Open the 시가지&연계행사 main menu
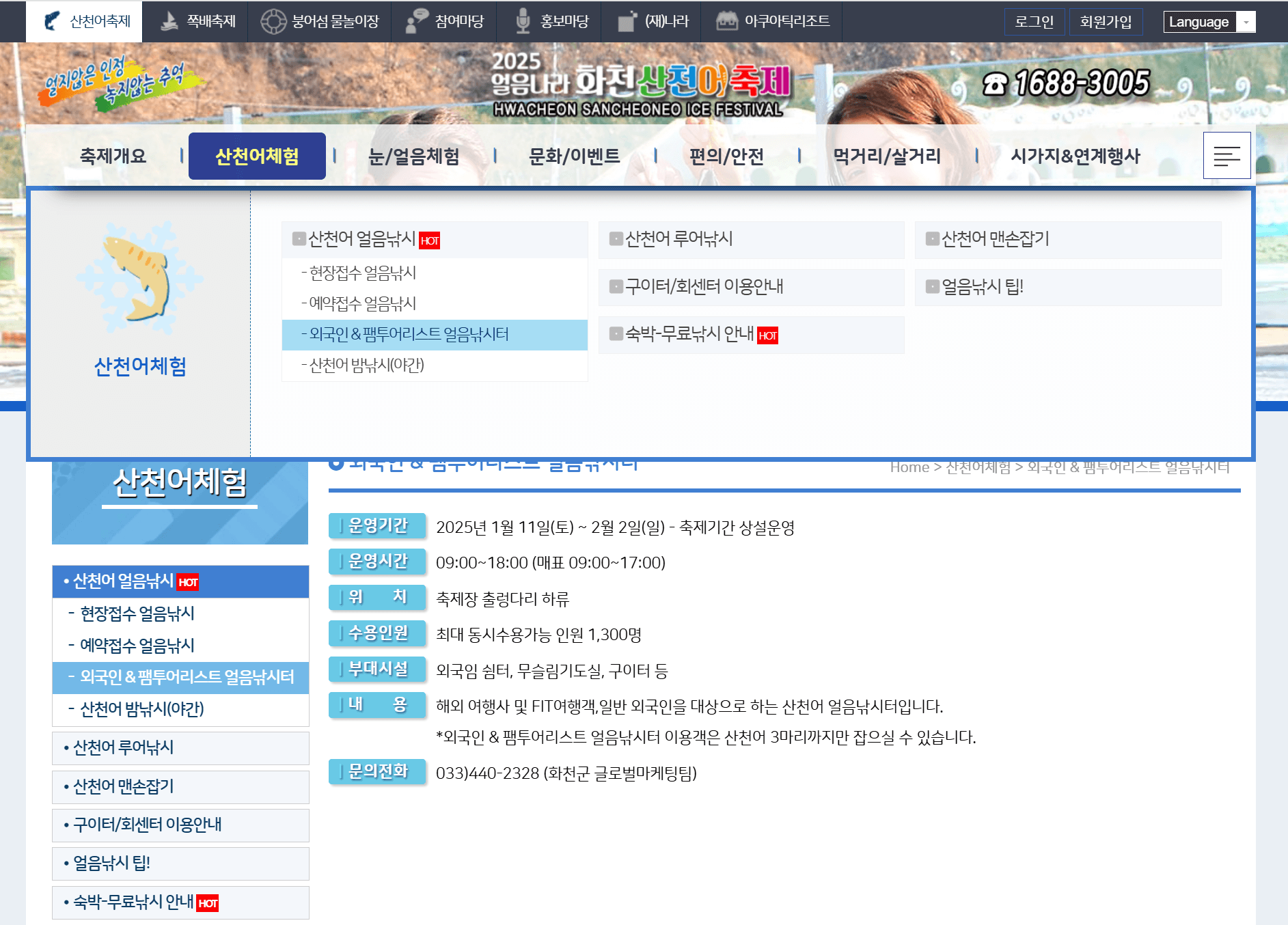The image size is (1288, 925). coord(1075,156)
